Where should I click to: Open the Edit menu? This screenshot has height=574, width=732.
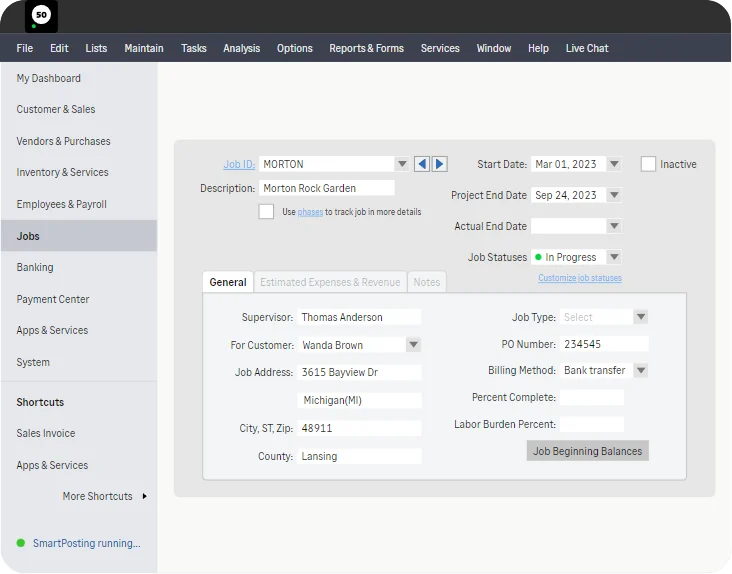tap(59, 48)
